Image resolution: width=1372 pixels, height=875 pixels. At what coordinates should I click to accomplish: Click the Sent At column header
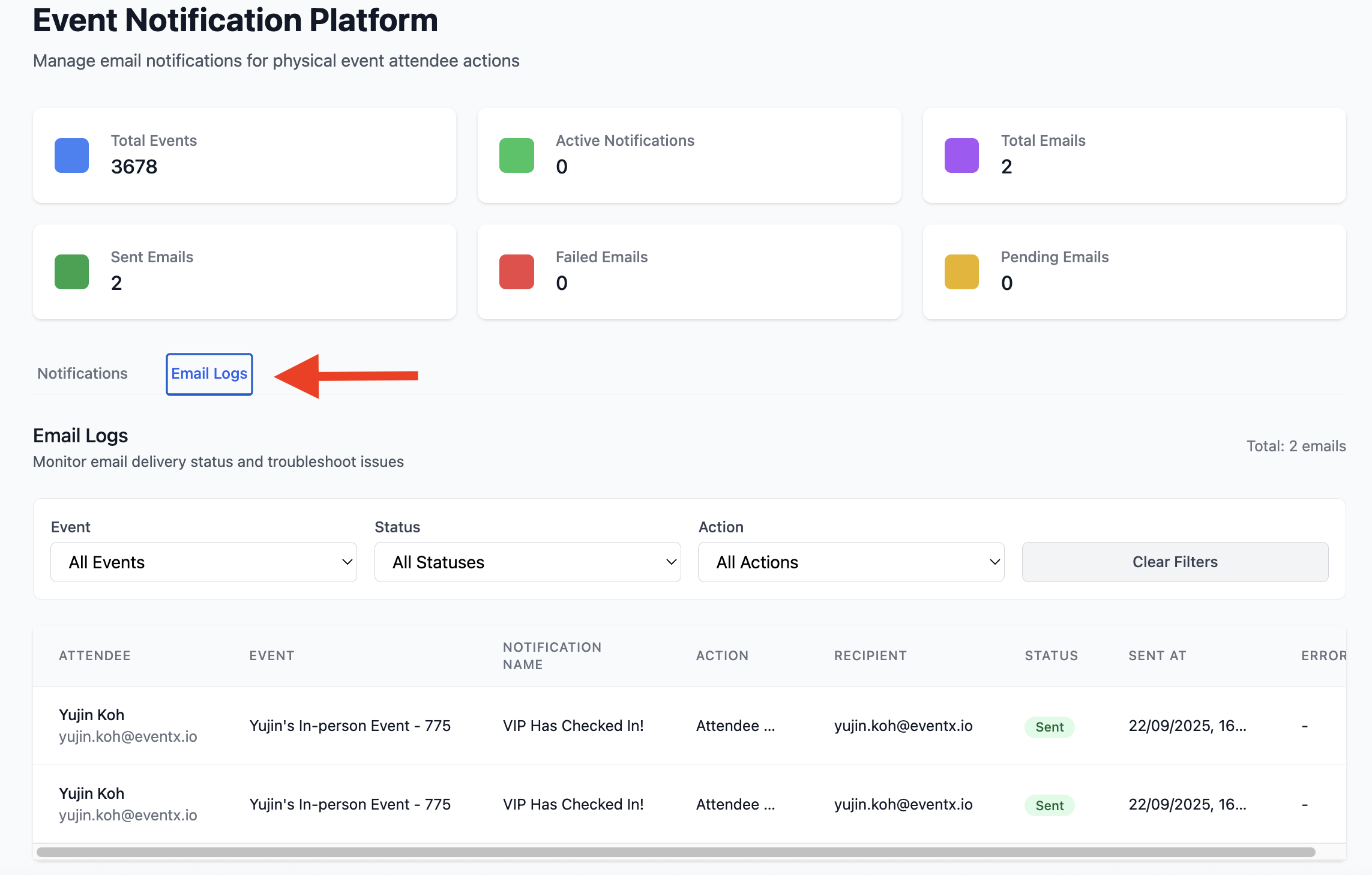(x=1157, y=656)
